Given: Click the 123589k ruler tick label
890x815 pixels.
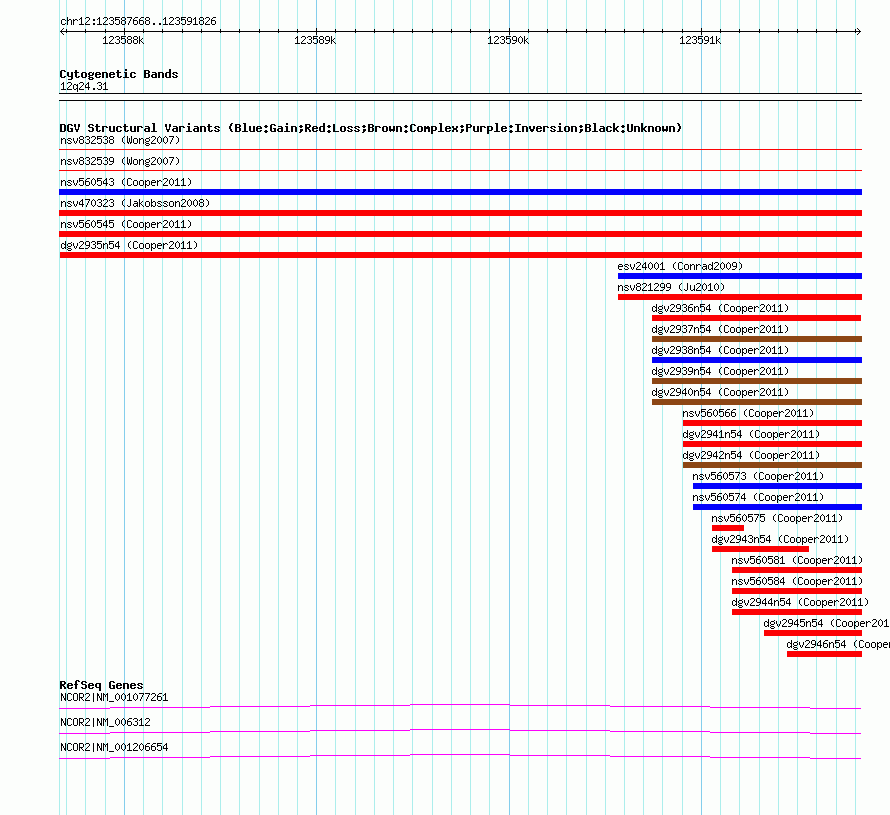Looking at the screenshot, I should click(315, 40).
